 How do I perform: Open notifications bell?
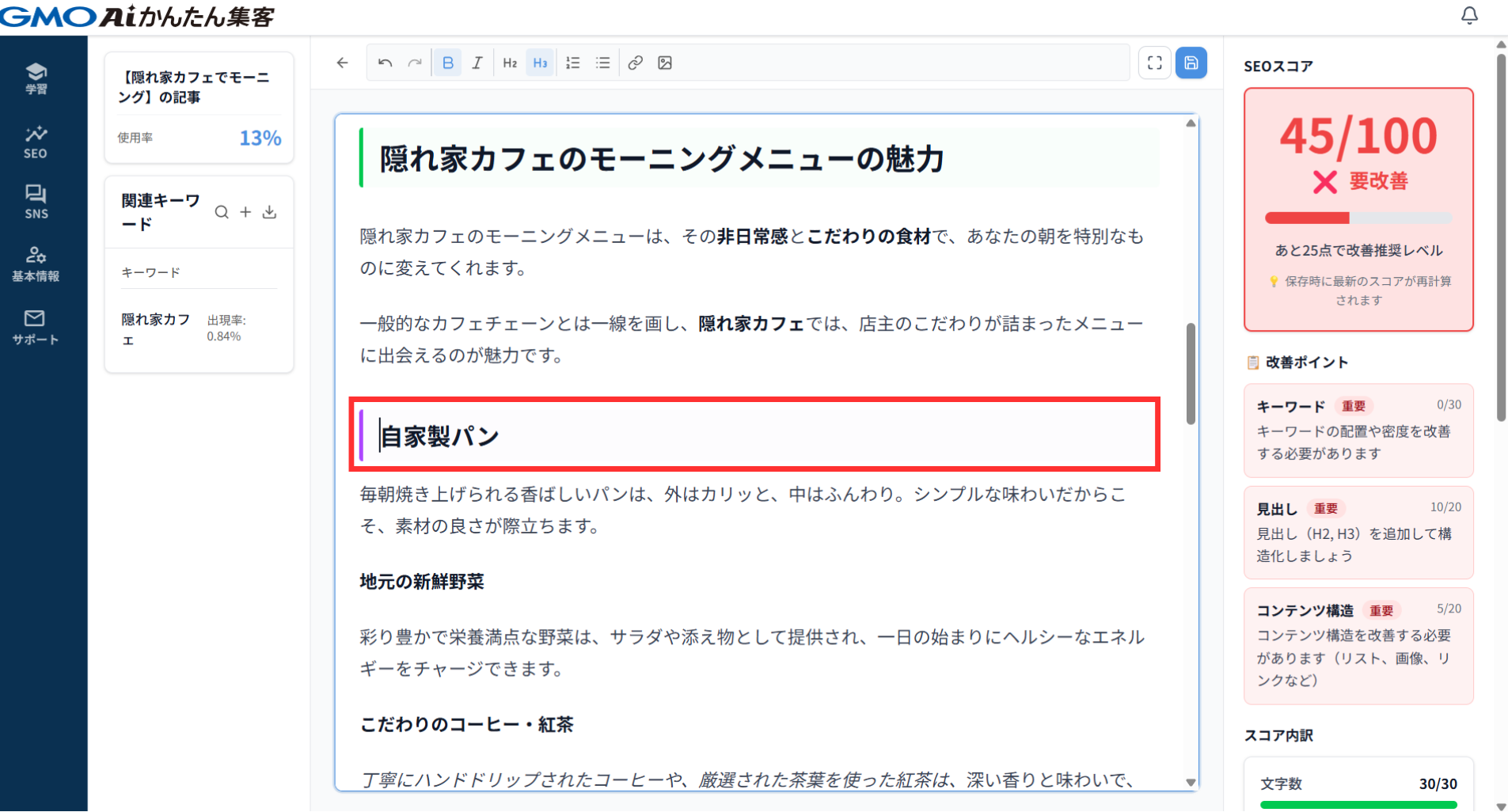point(1469,16)
